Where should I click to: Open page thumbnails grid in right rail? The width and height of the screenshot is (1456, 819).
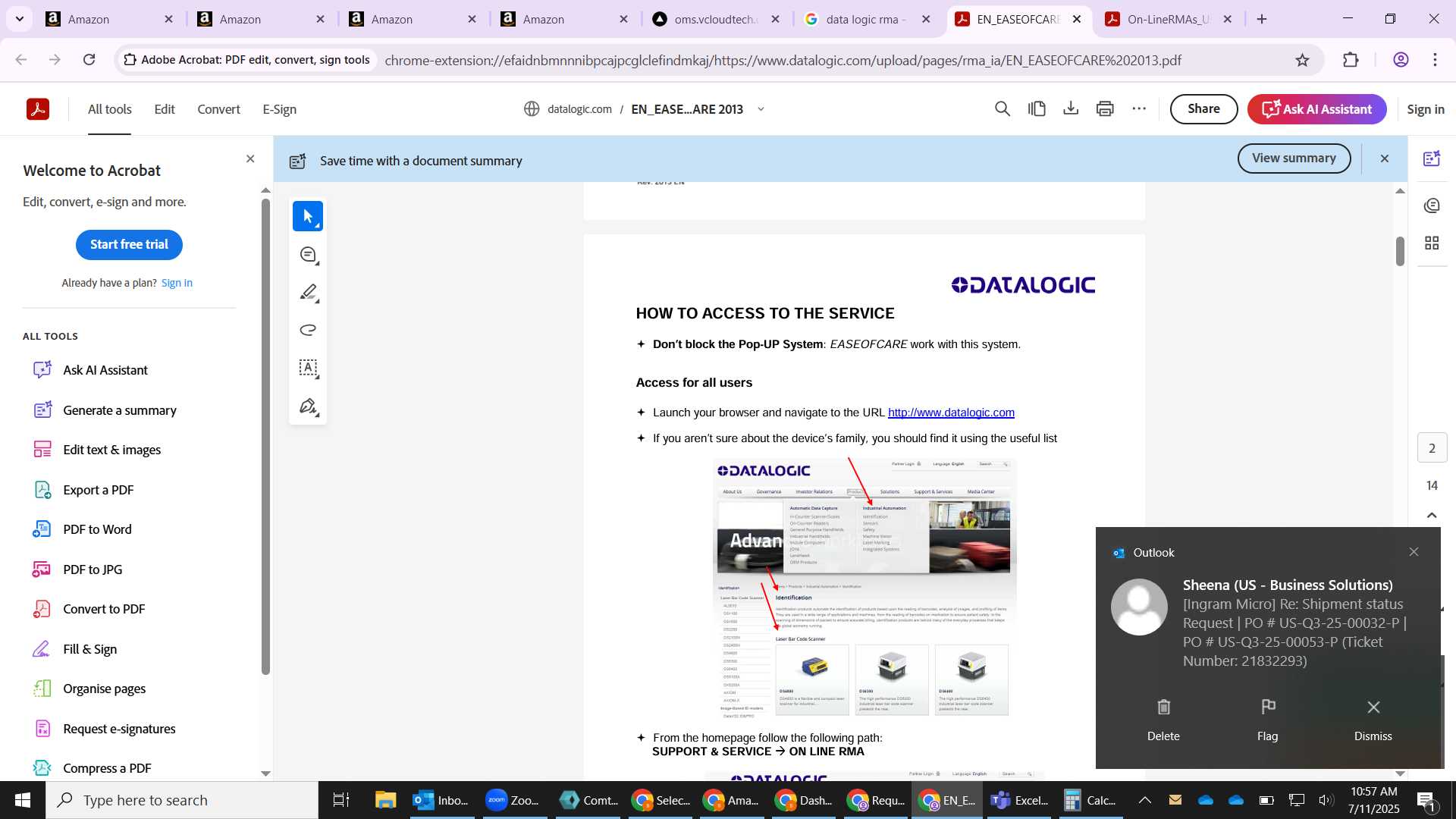pyautogui.click(x=1432, y=243)
